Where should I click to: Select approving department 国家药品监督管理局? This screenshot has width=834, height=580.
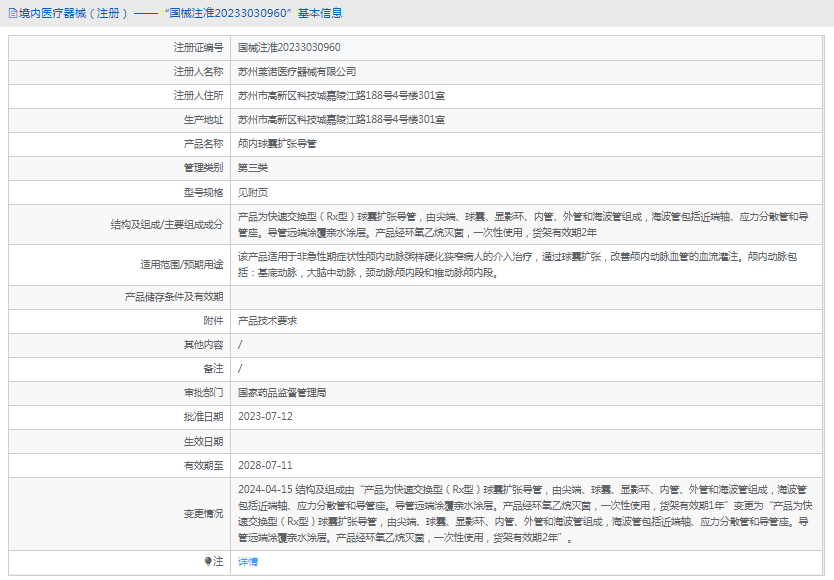coord(282,393)
